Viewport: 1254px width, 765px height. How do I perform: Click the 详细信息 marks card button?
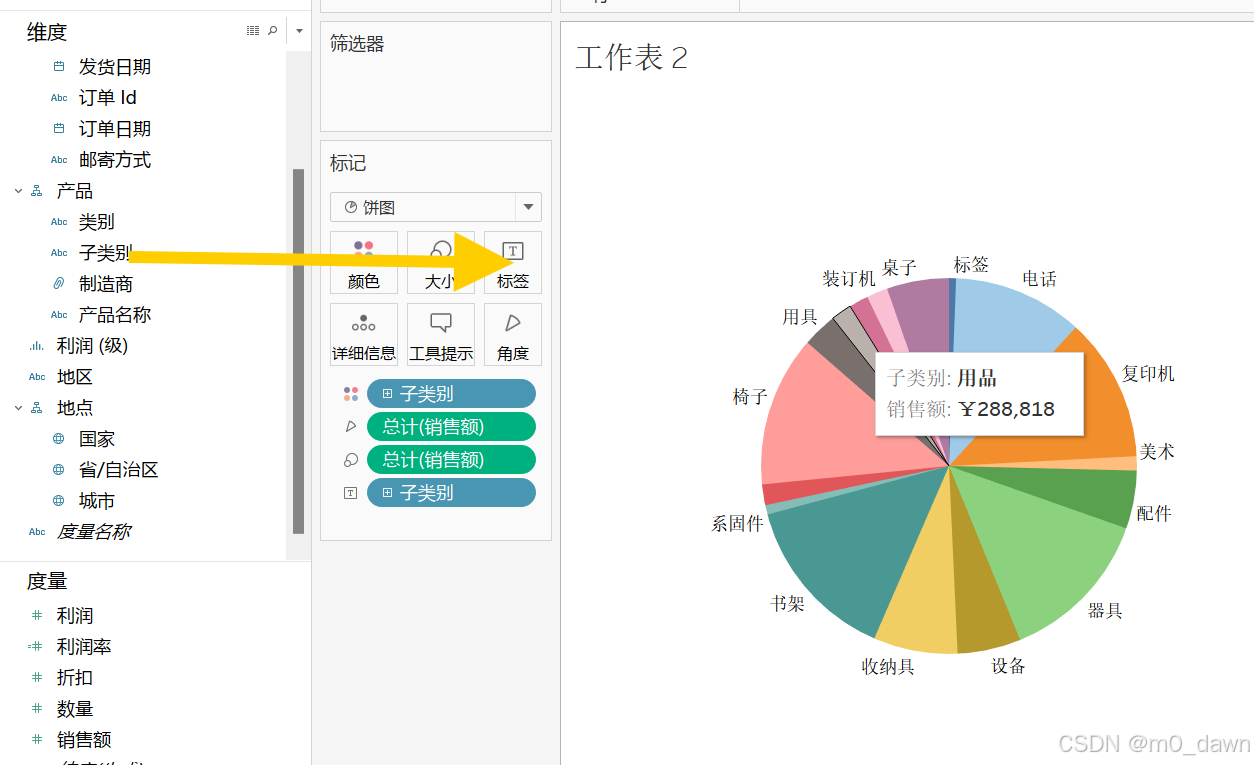pos(364,335)
